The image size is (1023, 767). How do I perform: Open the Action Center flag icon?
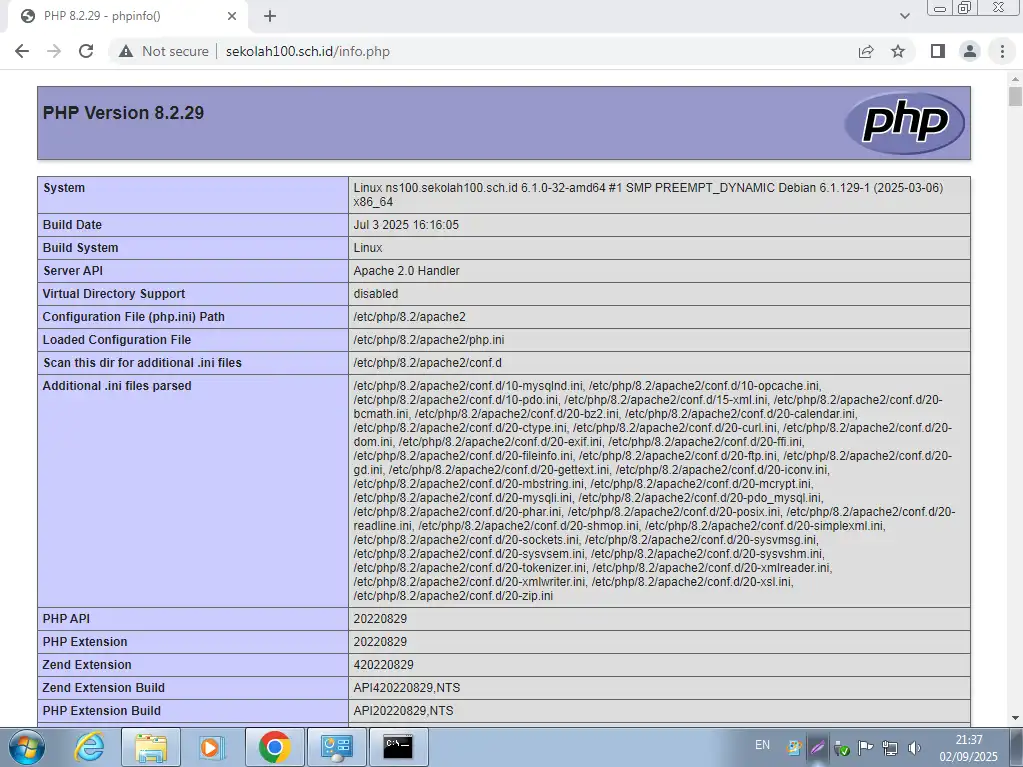[x=866, y=748]
